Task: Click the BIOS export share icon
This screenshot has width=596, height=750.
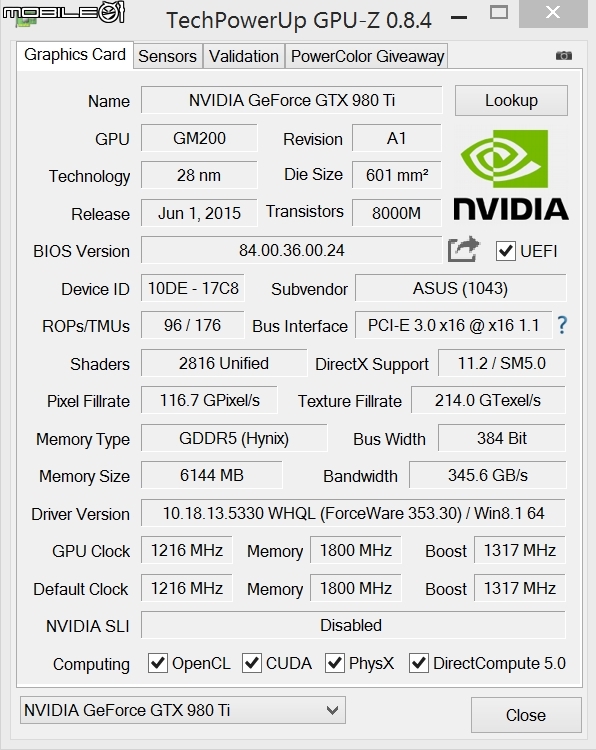Action: 464,249
